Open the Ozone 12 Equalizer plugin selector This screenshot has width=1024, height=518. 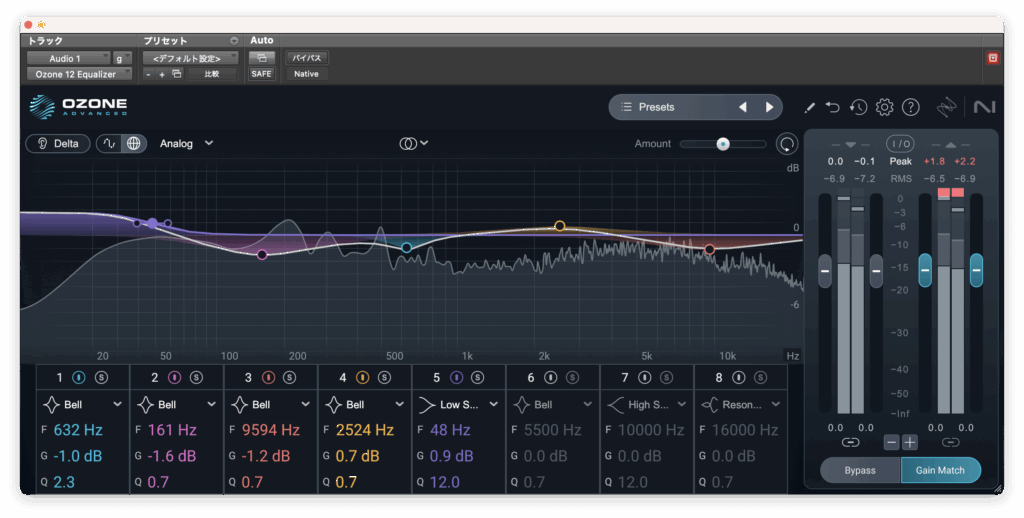click(79, 74)
